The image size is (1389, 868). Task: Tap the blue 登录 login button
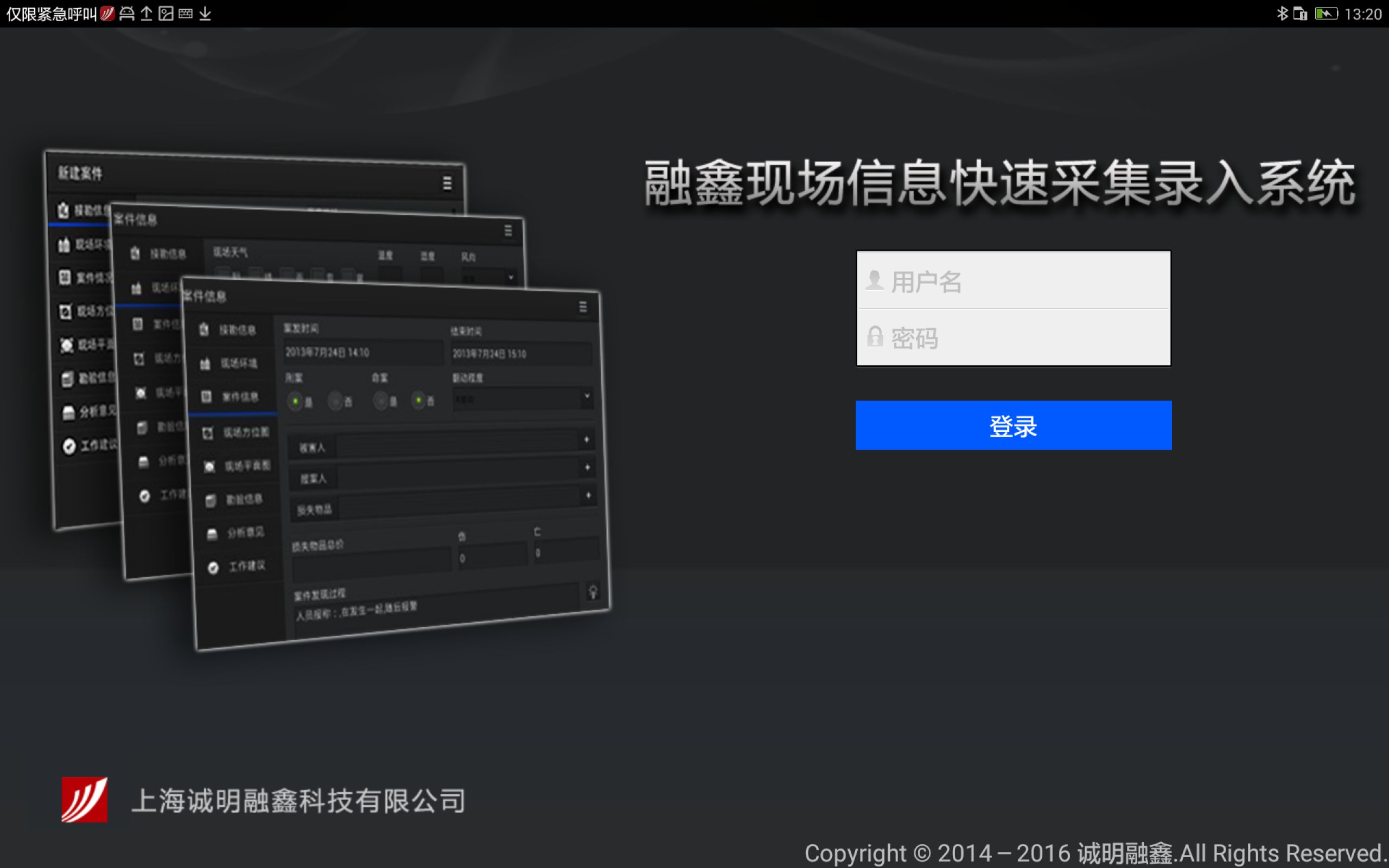click(1014, 425)
